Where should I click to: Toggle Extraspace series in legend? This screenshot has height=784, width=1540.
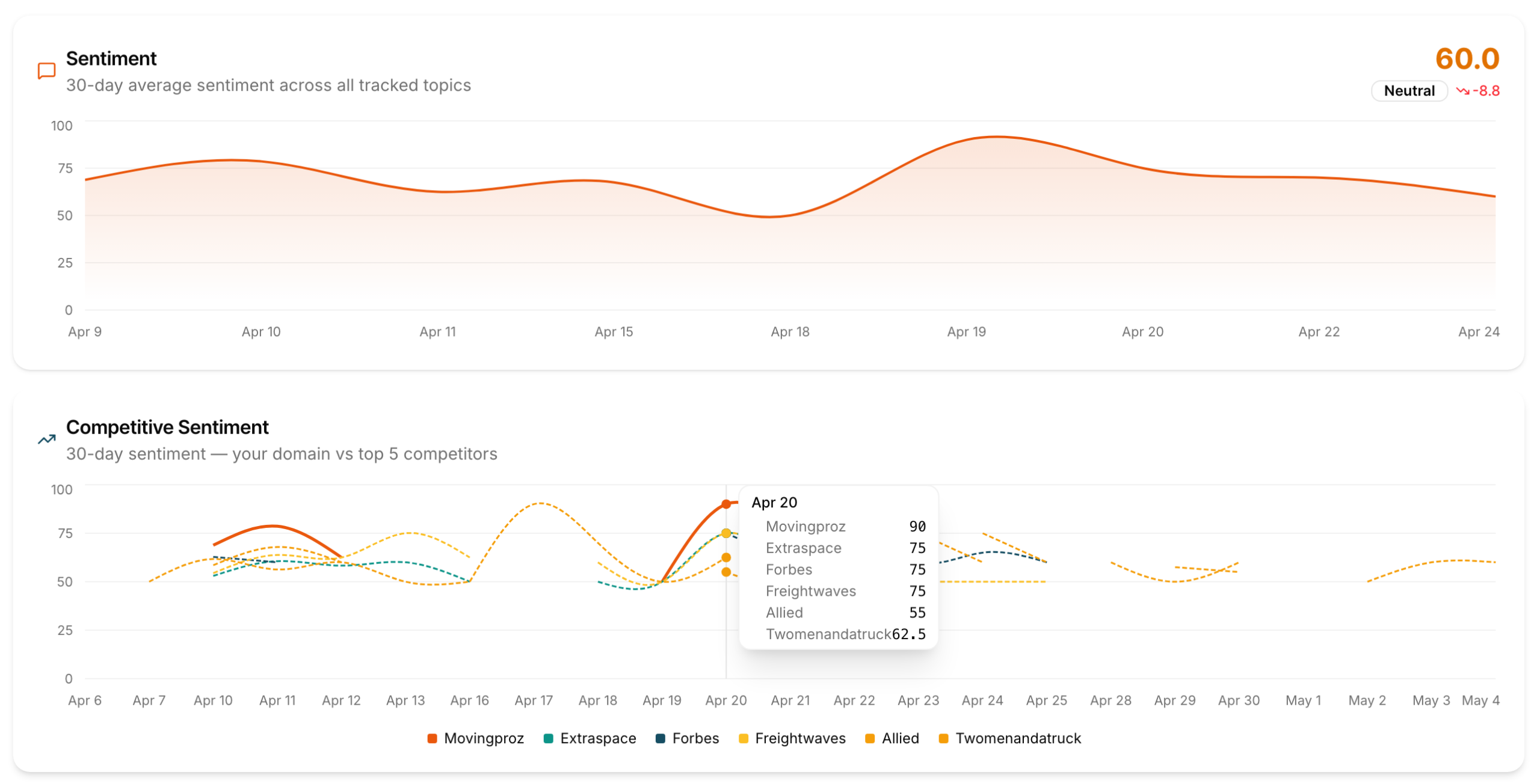[x=590, y=738]
